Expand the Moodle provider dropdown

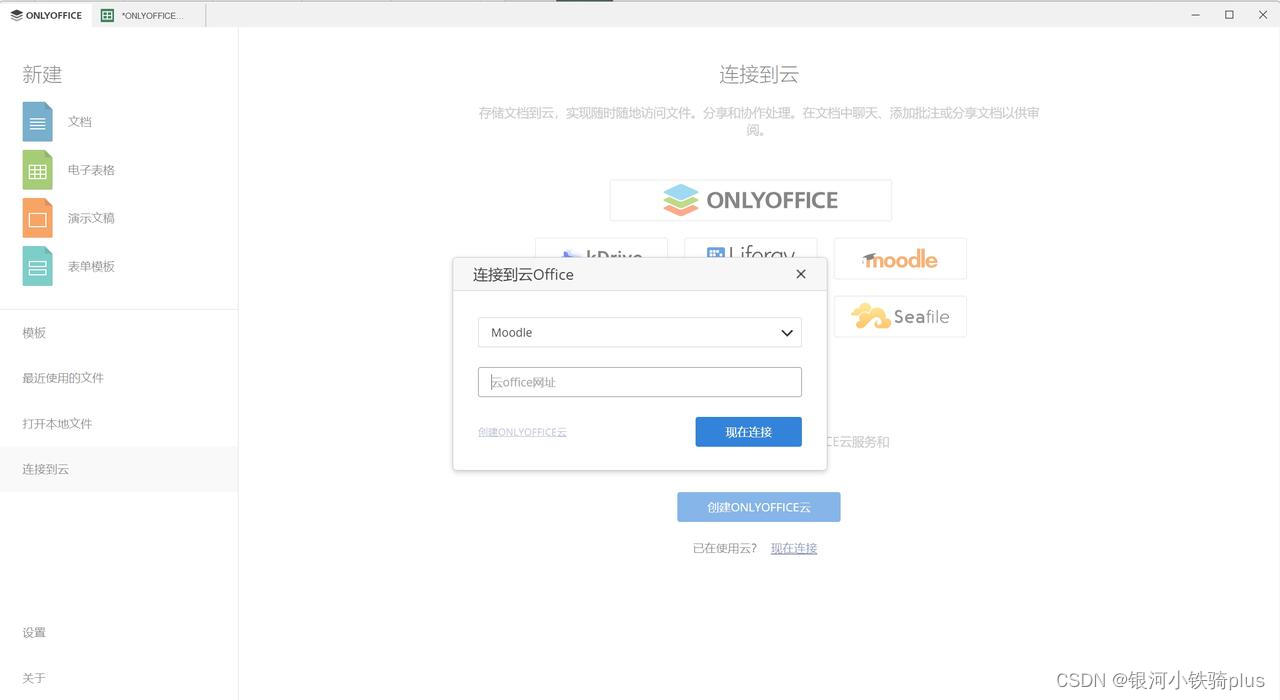pyautogui.click(x=640, y=332)
